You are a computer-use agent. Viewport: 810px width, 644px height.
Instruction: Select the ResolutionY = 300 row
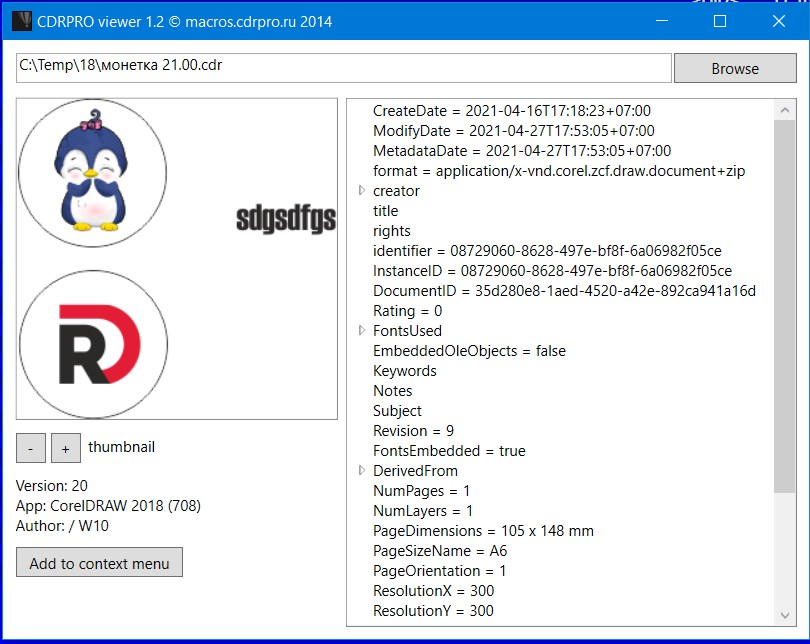(433, 611)
